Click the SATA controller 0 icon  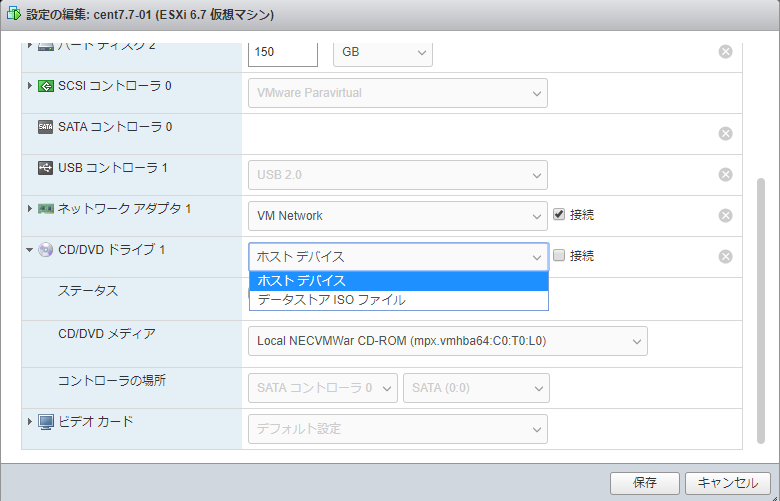[x=45, y=127]
